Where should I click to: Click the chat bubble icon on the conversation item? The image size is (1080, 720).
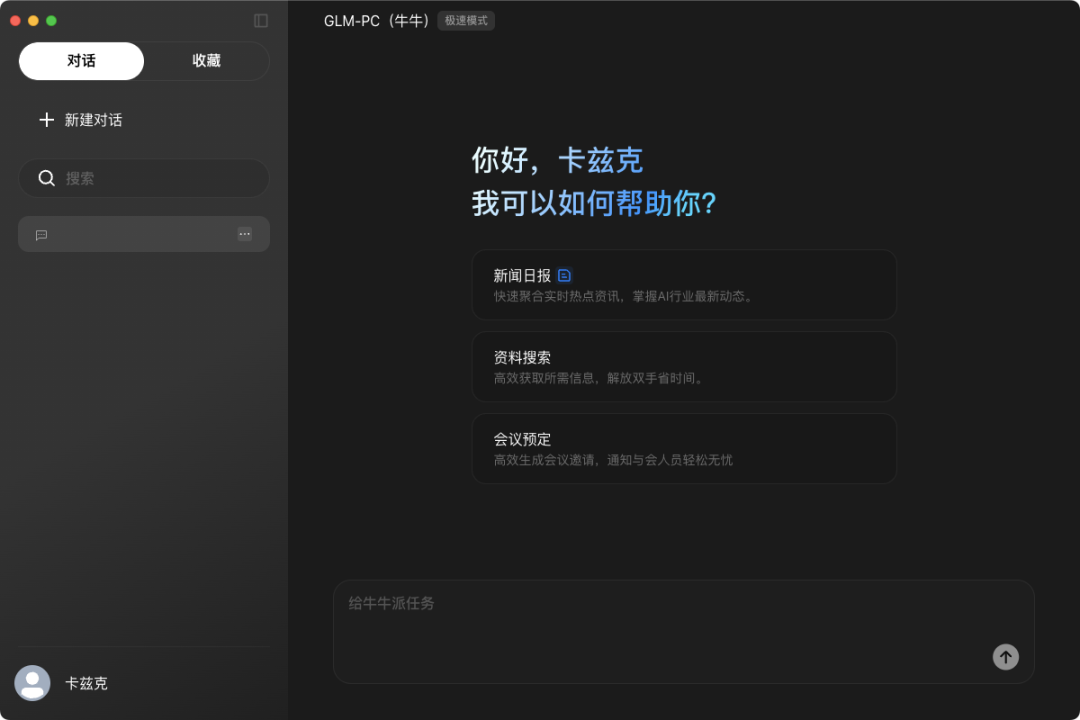click(40, 234)
